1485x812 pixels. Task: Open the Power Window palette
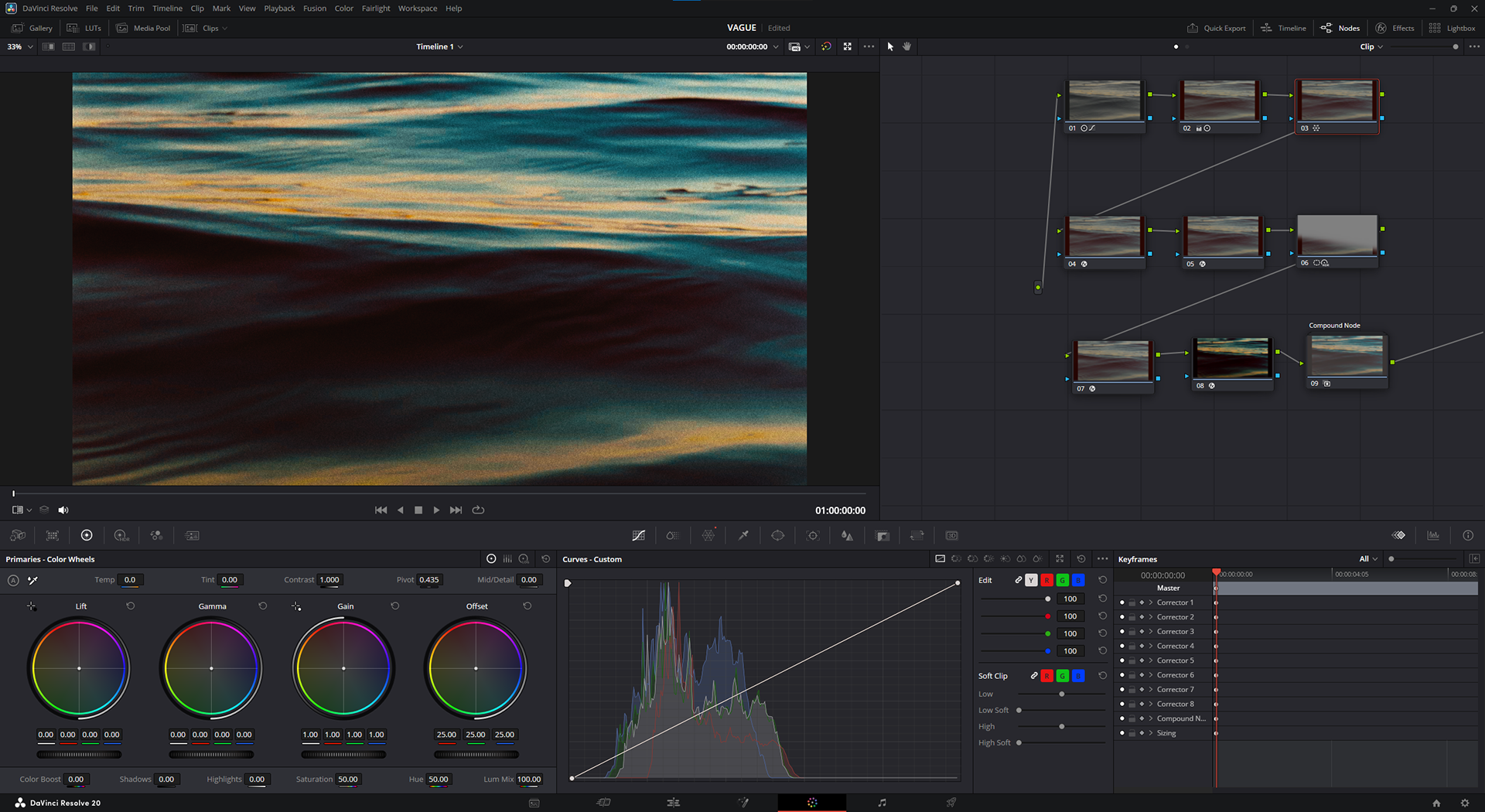click(778, 535)
